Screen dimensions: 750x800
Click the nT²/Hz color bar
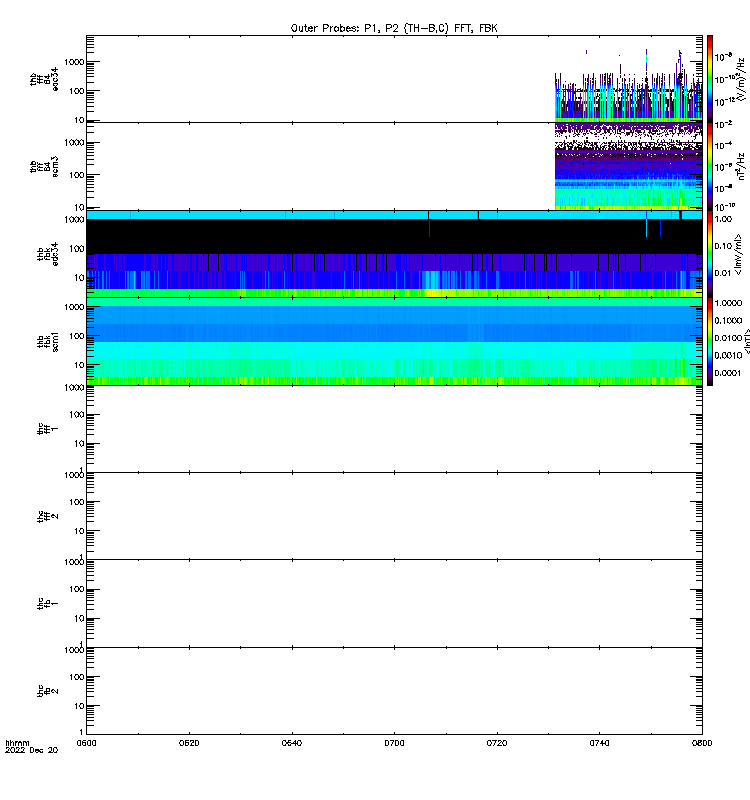pyautogui.click(x=709, y=166)
